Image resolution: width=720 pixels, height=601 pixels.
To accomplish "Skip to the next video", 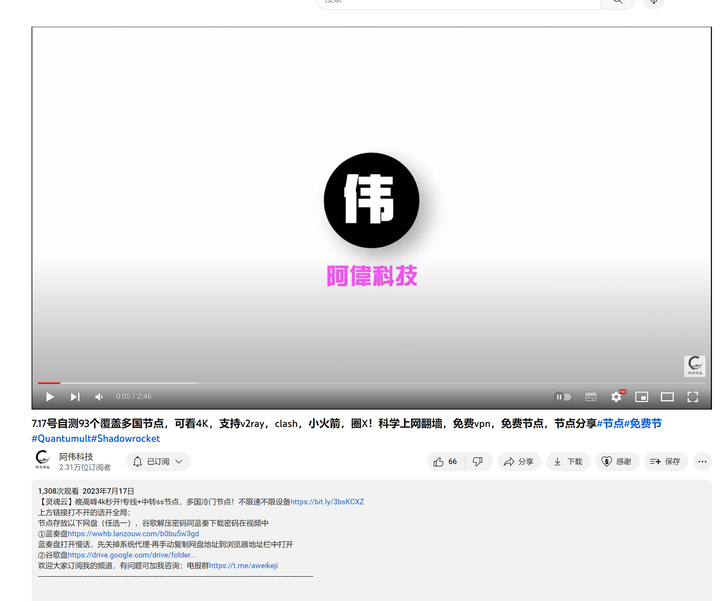I will (x=75, y=397).
